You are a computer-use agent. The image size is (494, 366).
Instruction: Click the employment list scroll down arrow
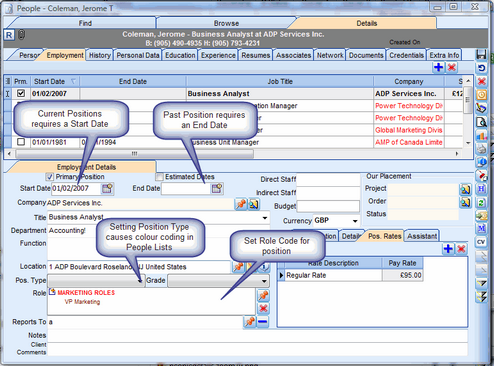pyautogui.click(x=468, y=143)
